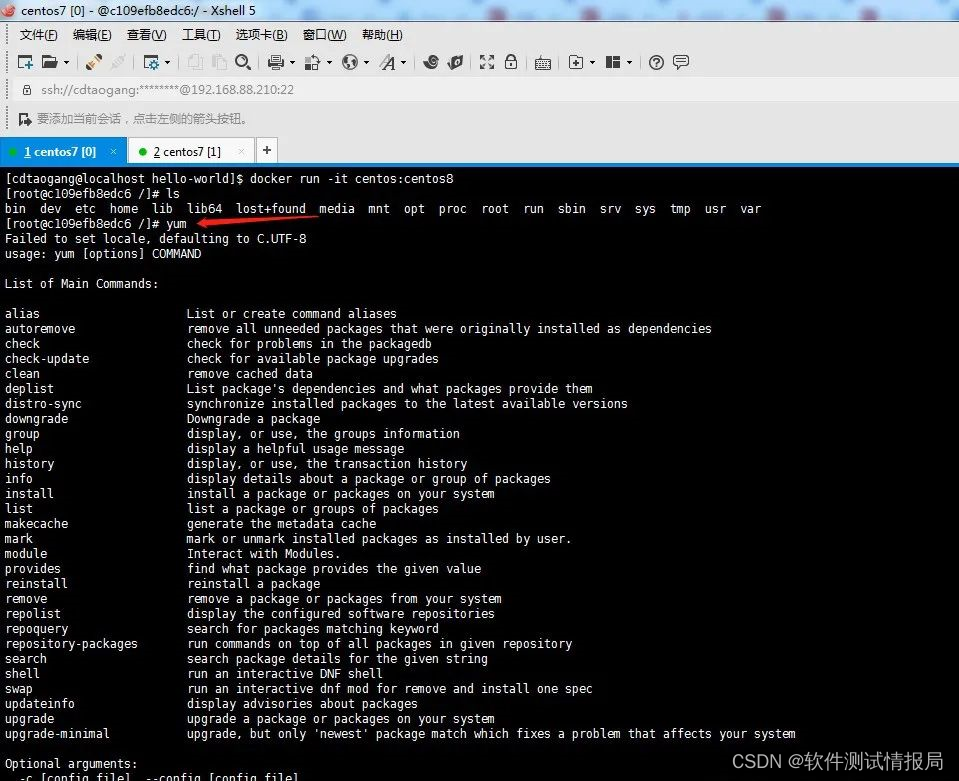Click the file transfer icon

(313, 62)
